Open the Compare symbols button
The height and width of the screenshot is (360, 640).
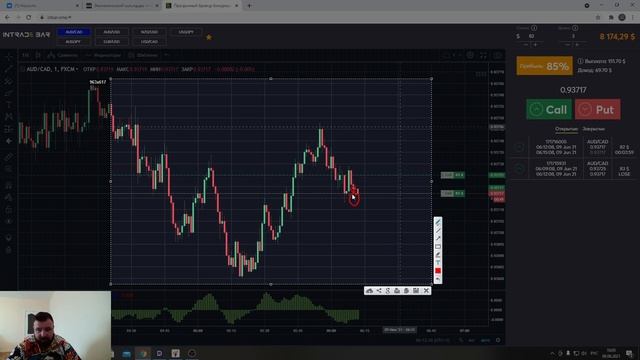pyautogui.click(x=62, y=55)
